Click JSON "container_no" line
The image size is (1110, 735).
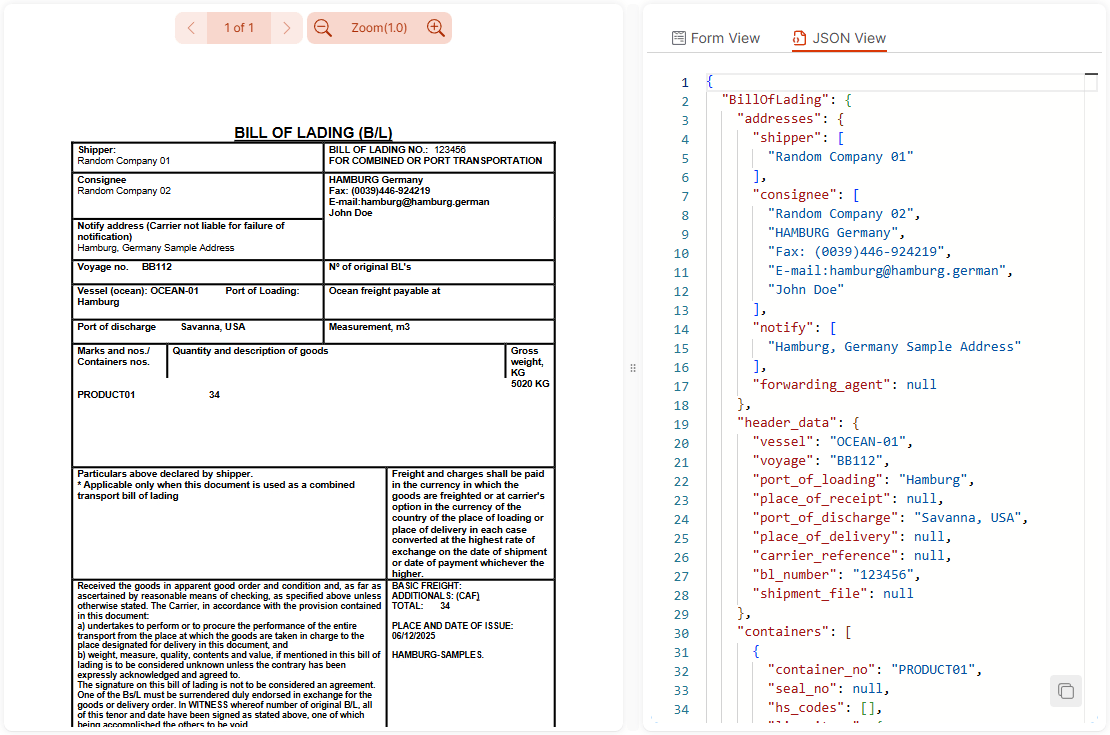point(875,671)
